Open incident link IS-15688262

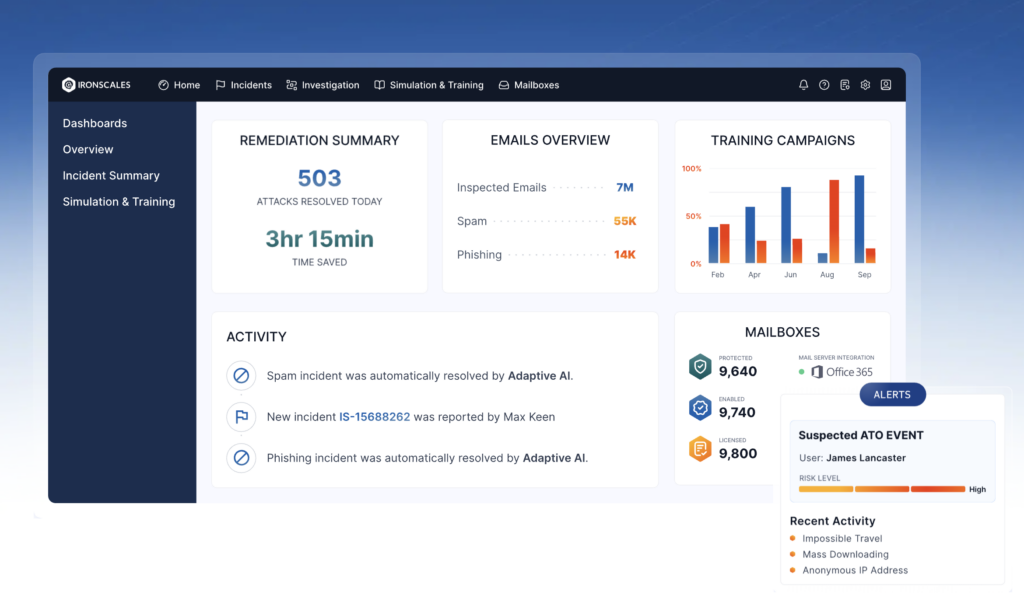pyautogui.click(x=374, y=417)
